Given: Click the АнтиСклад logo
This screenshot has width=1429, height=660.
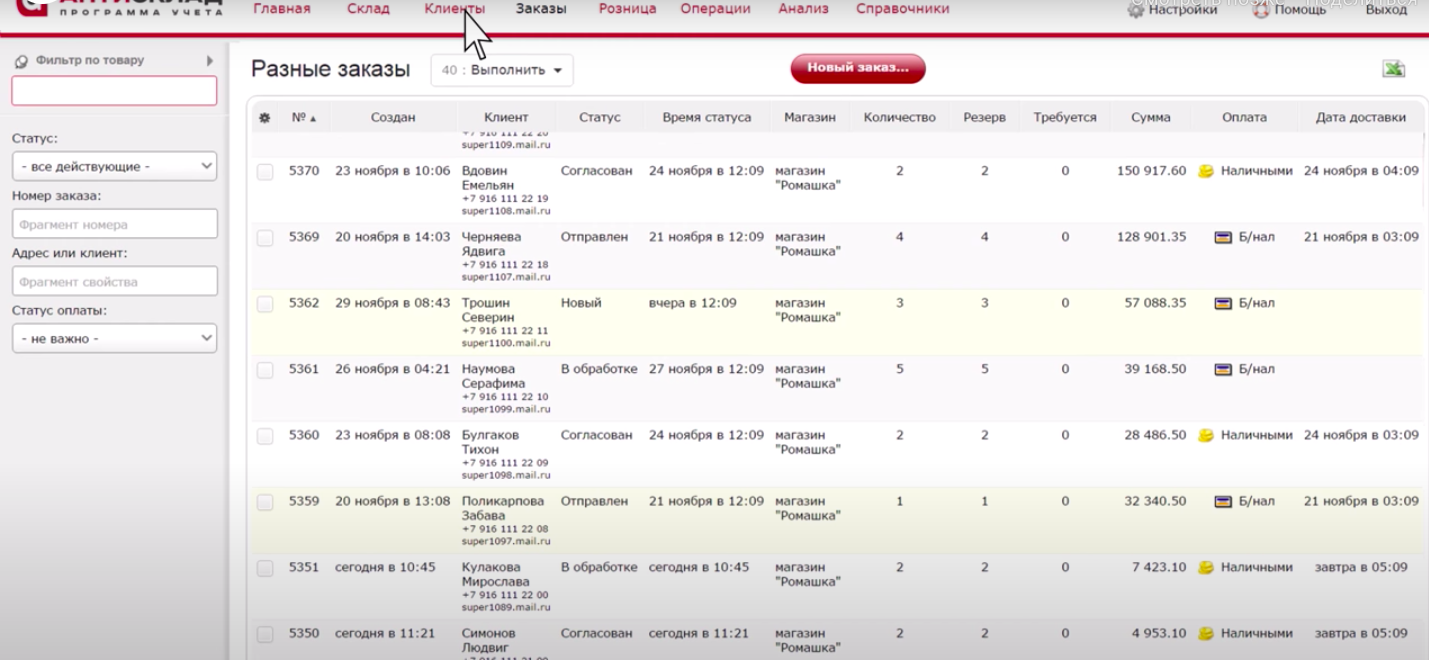Looking at the screenshot, I should click(x=120, y=8).
